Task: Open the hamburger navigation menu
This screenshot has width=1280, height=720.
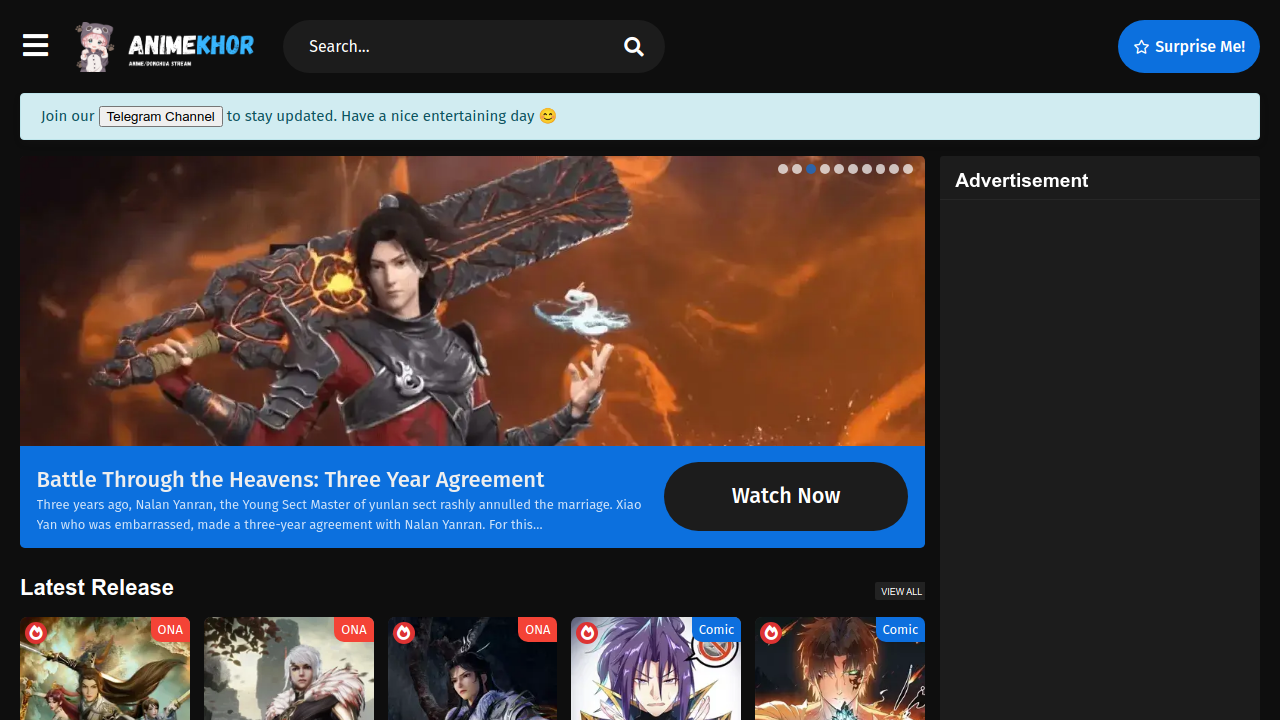Action: pos(36,46)
